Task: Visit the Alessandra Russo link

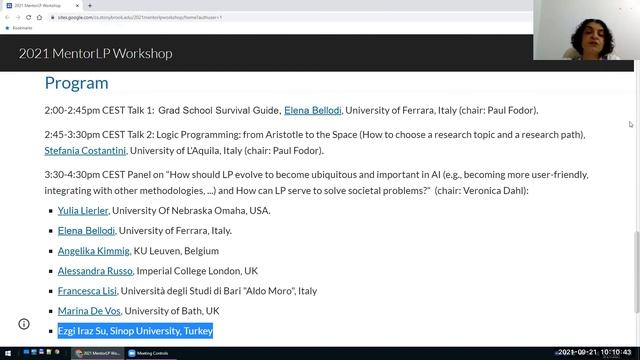Action: click(x=95, y=271)
